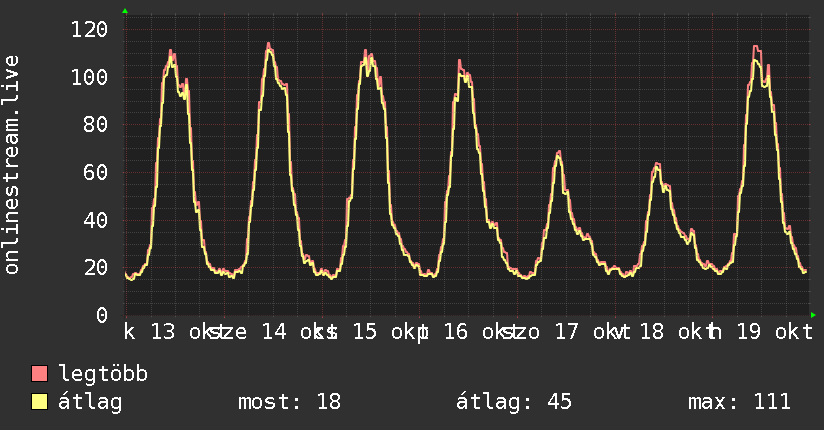Click the 0 y-axis label
Viewport: 824px width, 430px height.
102,315
